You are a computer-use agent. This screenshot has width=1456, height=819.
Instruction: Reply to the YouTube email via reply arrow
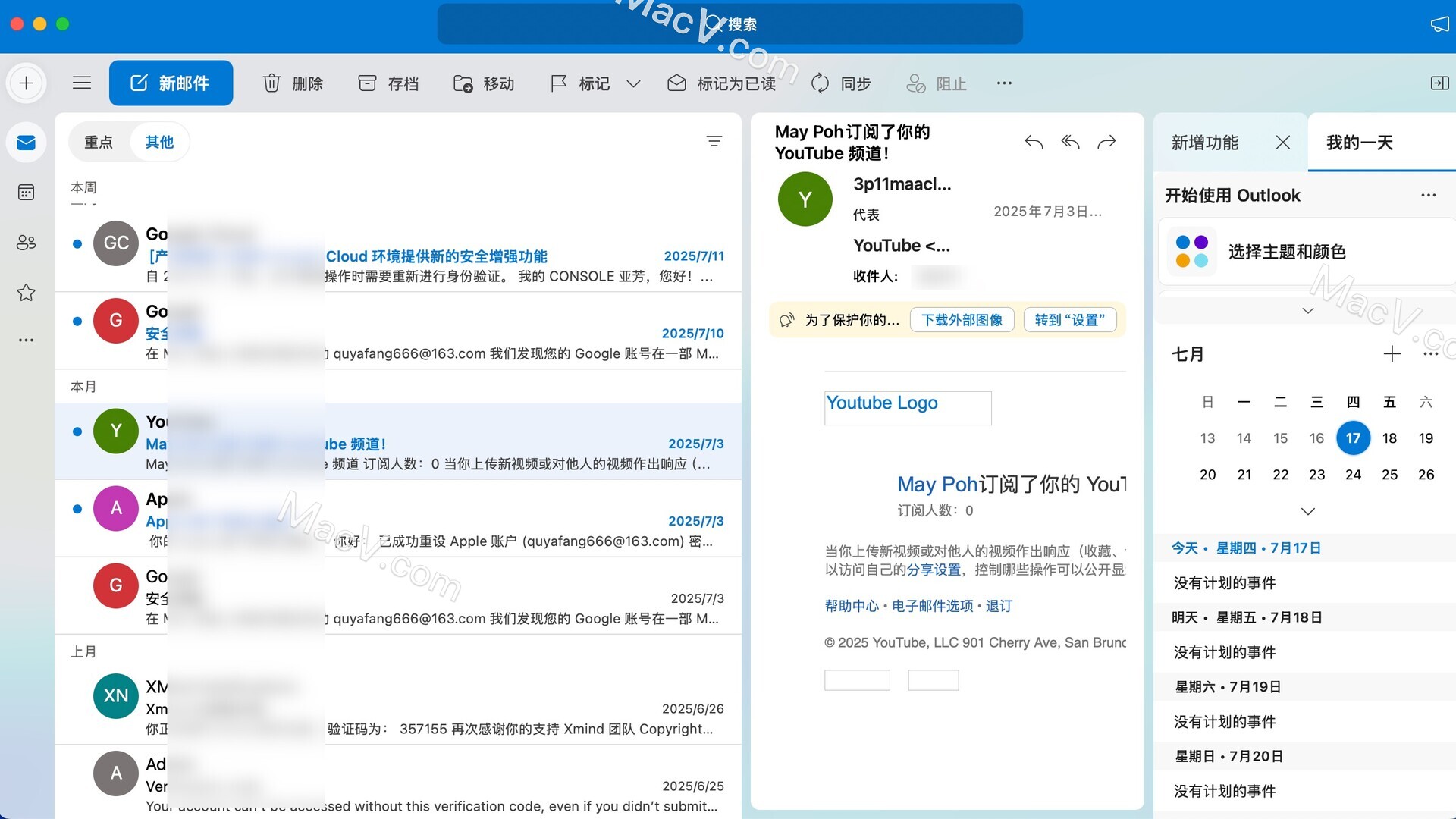tap(1033, 142)
